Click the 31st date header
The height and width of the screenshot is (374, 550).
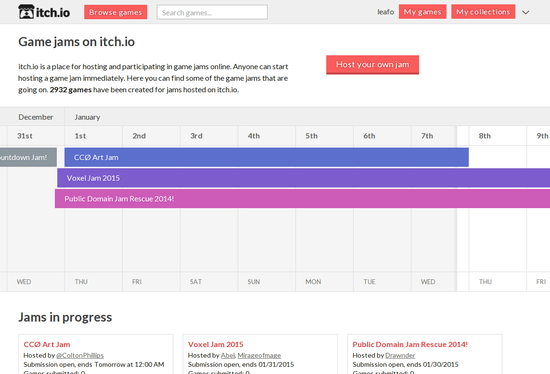point(25,136)
